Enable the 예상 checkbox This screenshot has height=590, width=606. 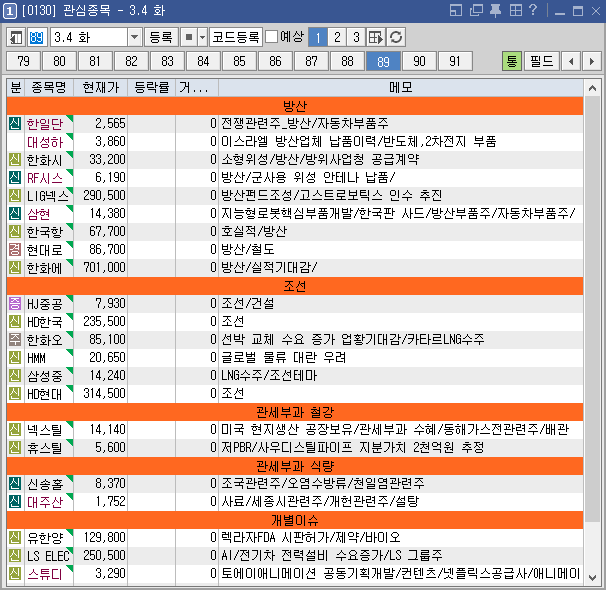tap(271, 37)
